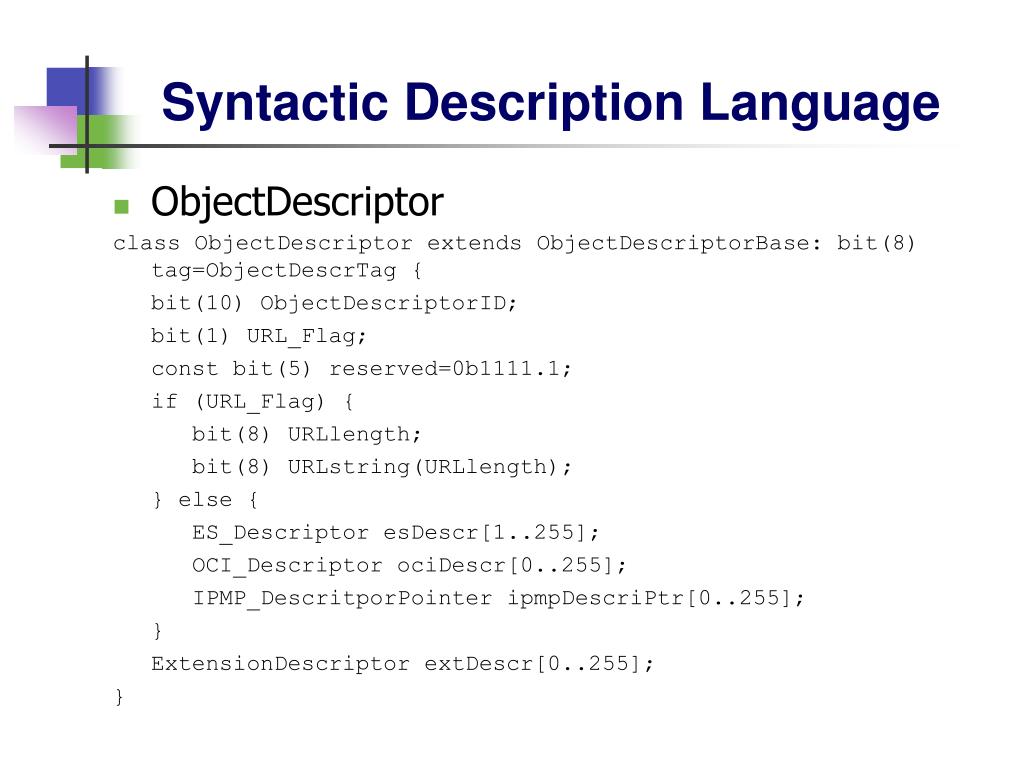This screenshot has height=768, width=1024.
Task: Select the line 'bit(8) URLlength;'
Action: [306, 434]
